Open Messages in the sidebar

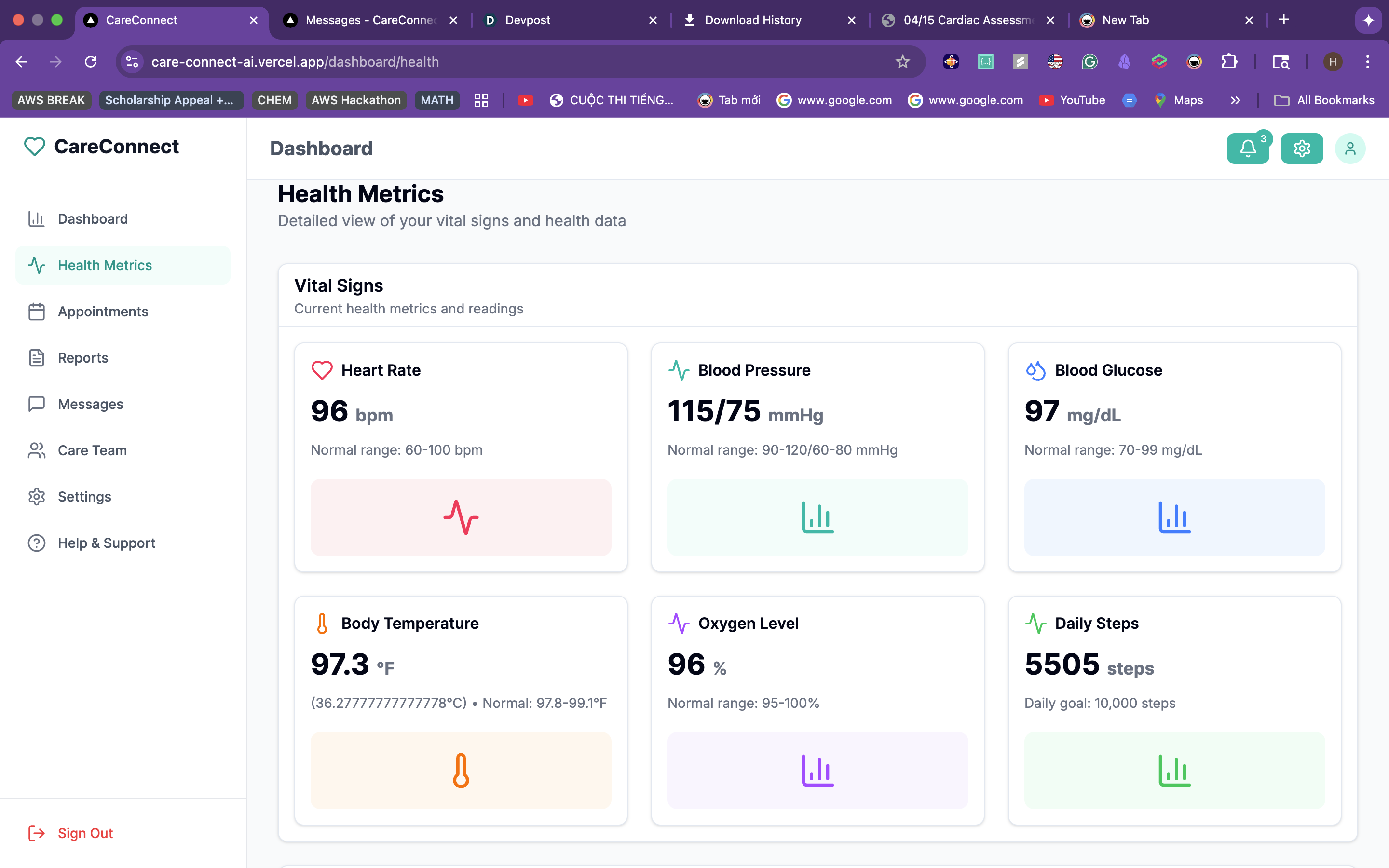90,404
